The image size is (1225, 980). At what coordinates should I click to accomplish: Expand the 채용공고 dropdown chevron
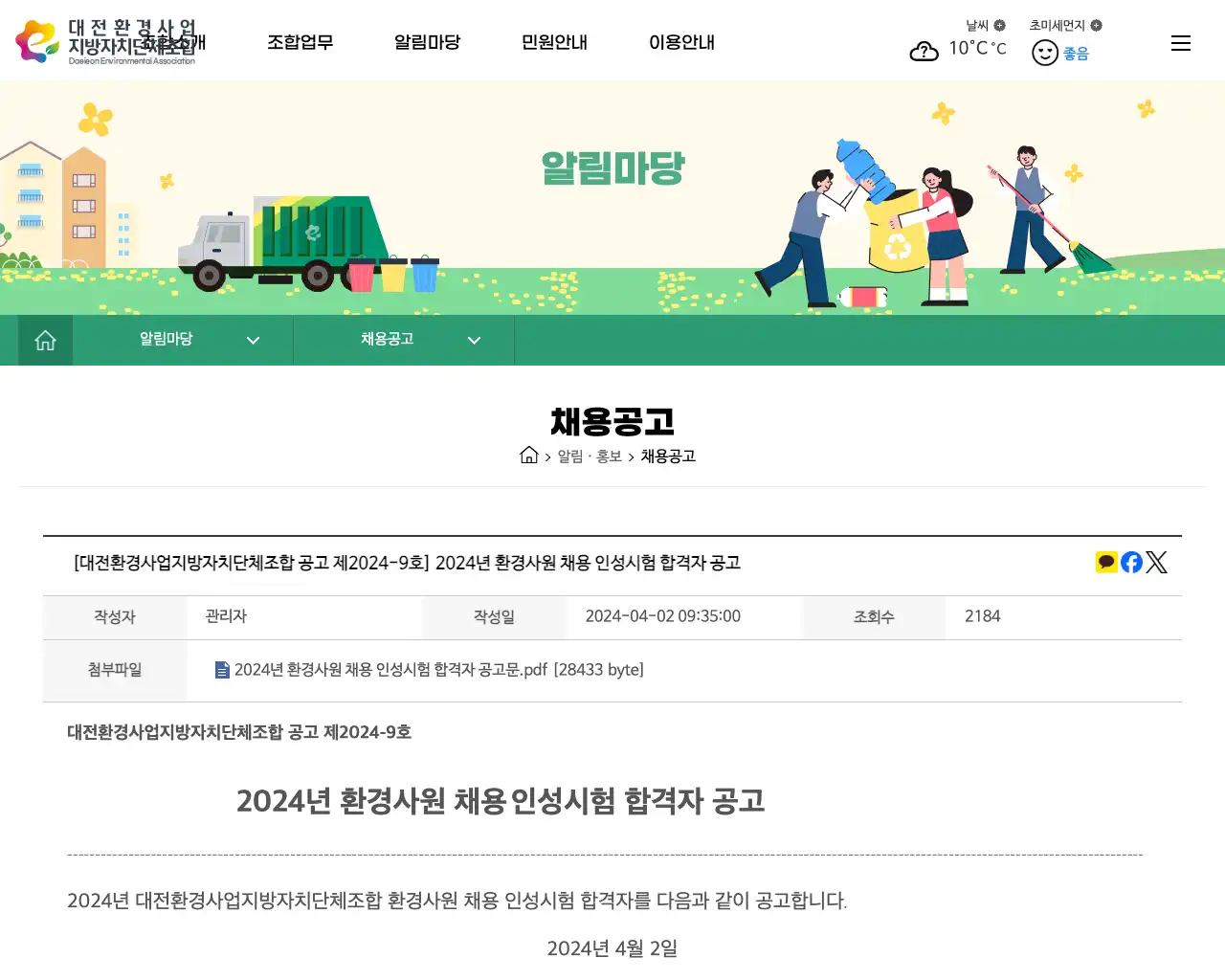[474, 340]
